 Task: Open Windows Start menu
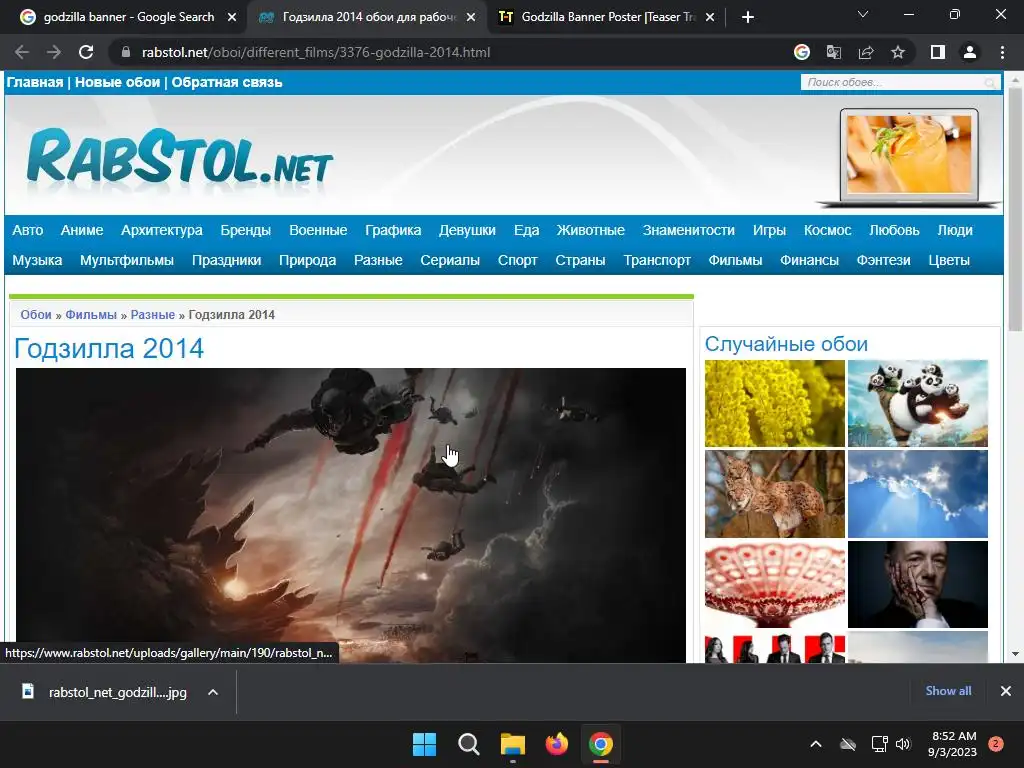click(x=424, y=744)
